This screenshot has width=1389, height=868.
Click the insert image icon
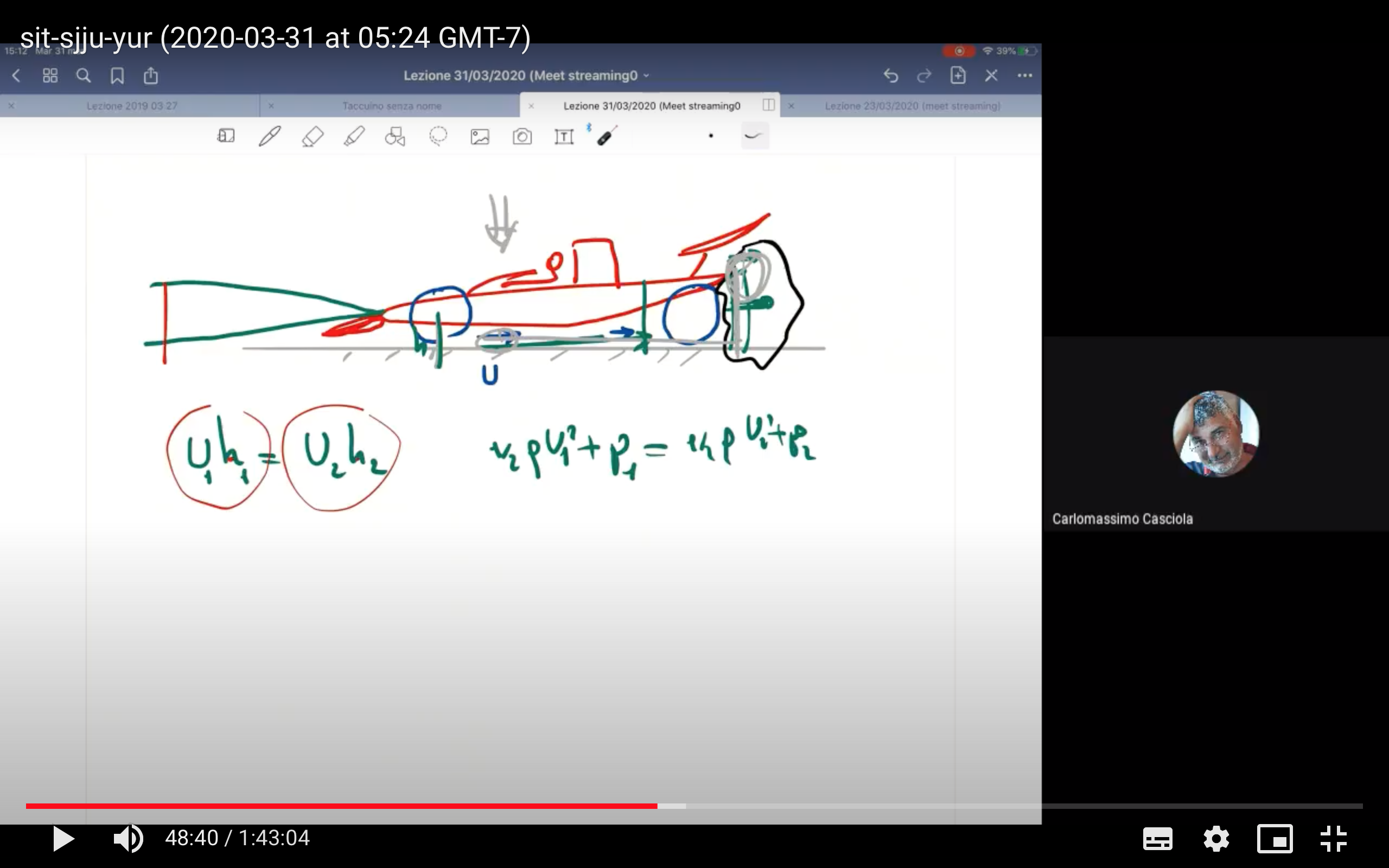click(480, 137)
